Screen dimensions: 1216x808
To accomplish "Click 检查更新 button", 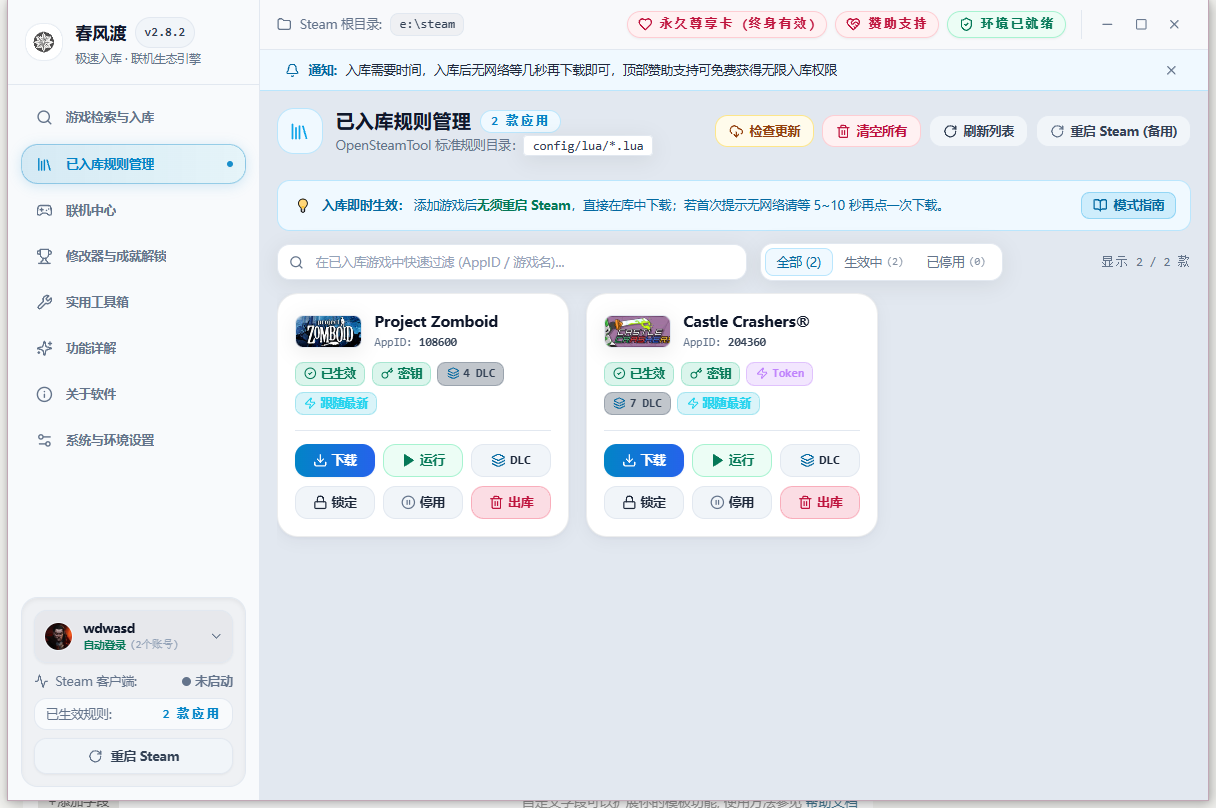I will [x=764, y=131].
